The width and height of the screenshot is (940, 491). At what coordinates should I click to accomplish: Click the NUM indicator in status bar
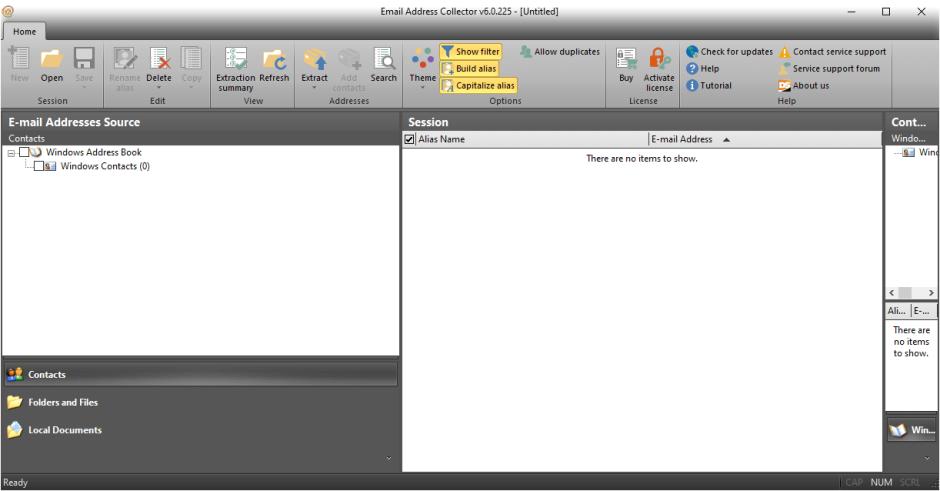pos(881,482)
